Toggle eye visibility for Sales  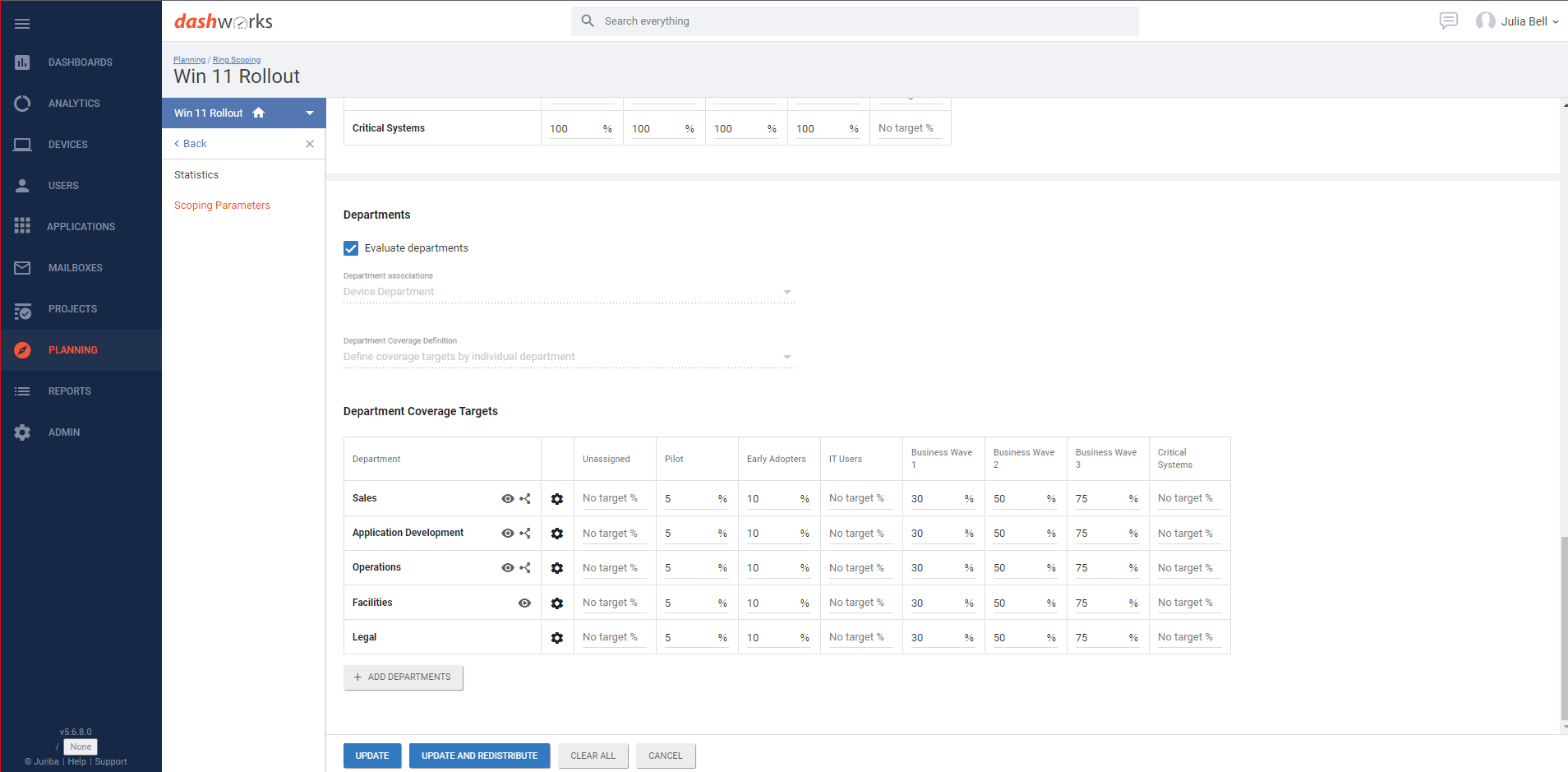click(x=508, y=498)
